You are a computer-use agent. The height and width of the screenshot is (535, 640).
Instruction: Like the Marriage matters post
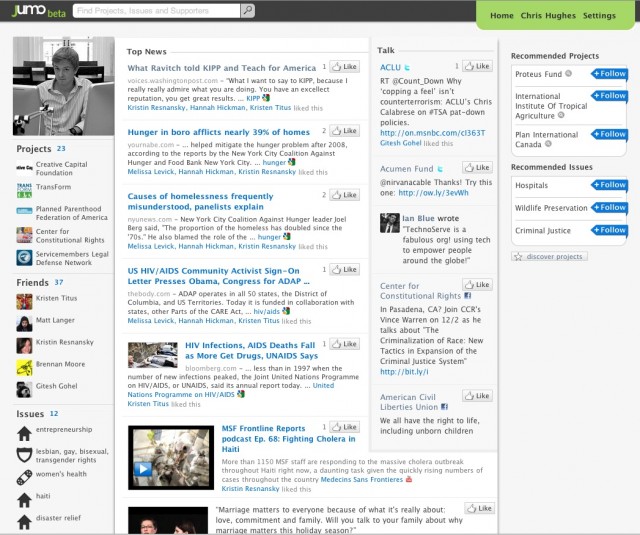(x=480, y=508)
